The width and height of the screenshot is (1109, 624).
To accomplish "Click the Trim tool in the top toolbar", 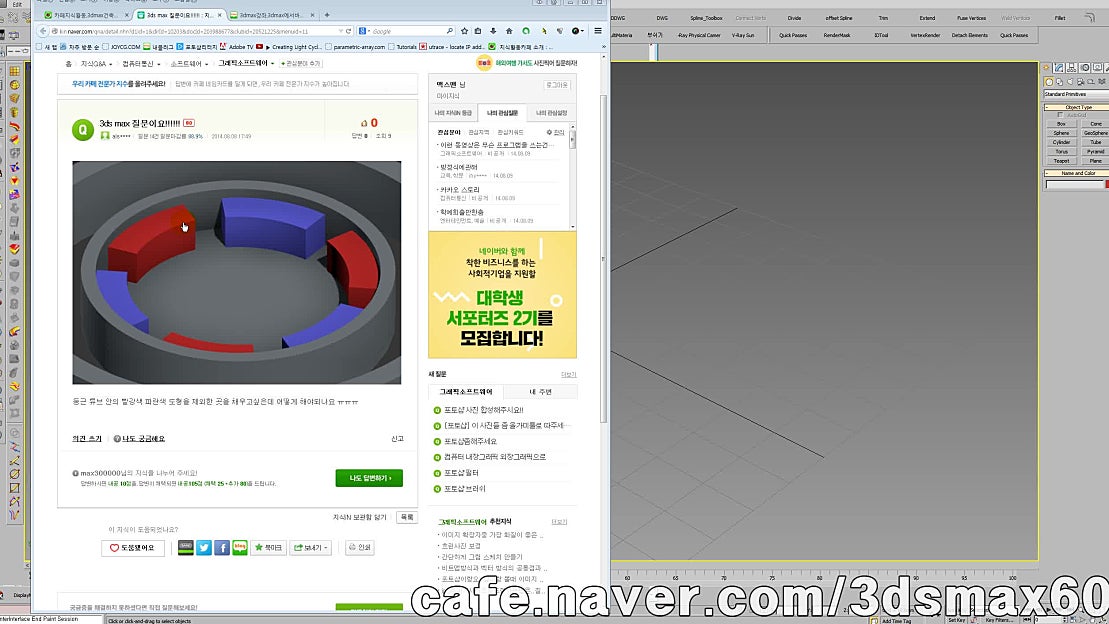I will click(x=884, y=18).
